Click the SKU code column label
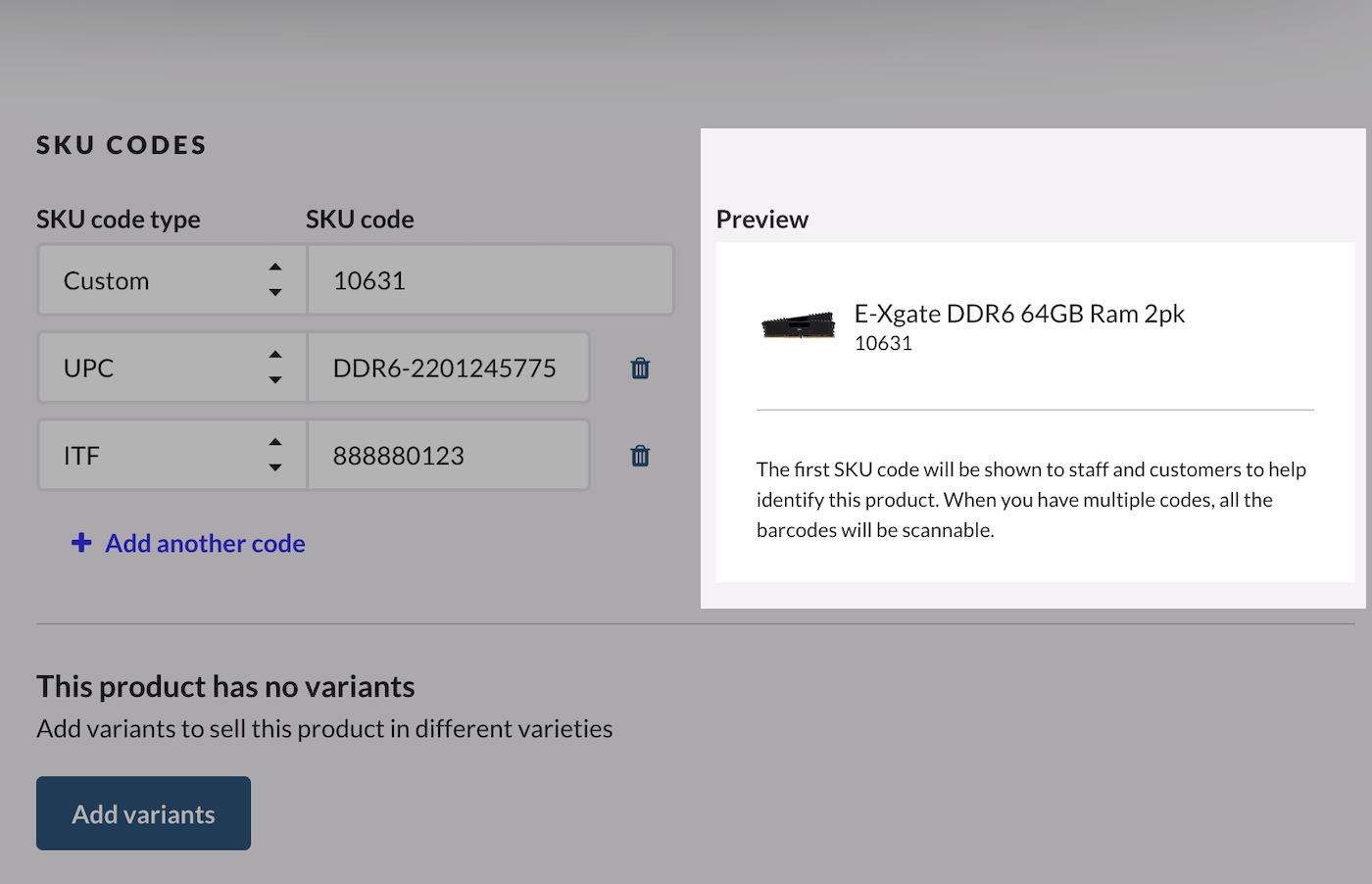1372x884 pixels. [x=360, y=220]
